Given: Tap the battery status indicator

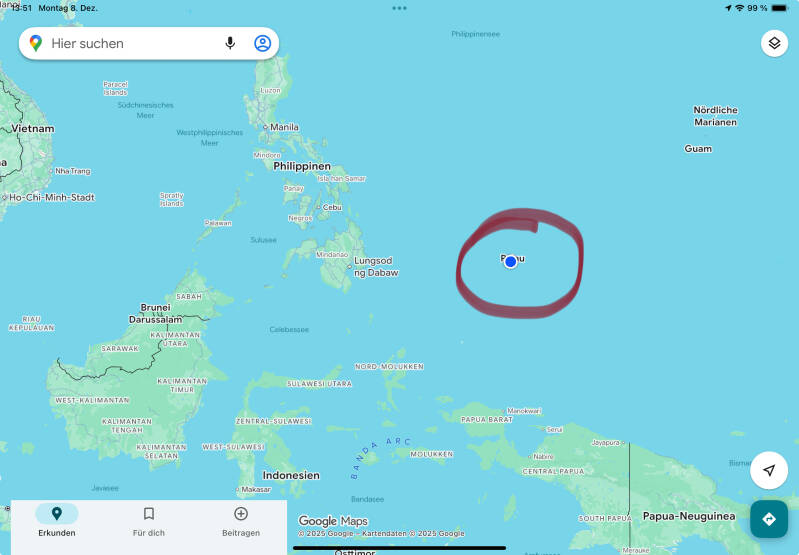Looking at the screenshot, I should 779,8.
